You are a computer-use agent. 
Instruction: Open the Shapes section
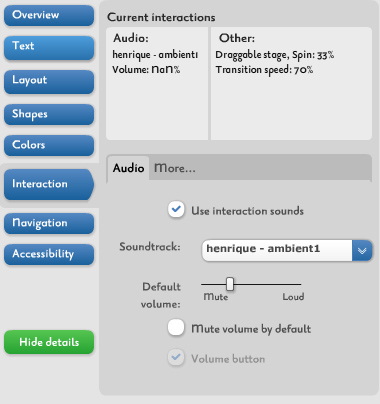pyautogui.click(x=49, y=114)
